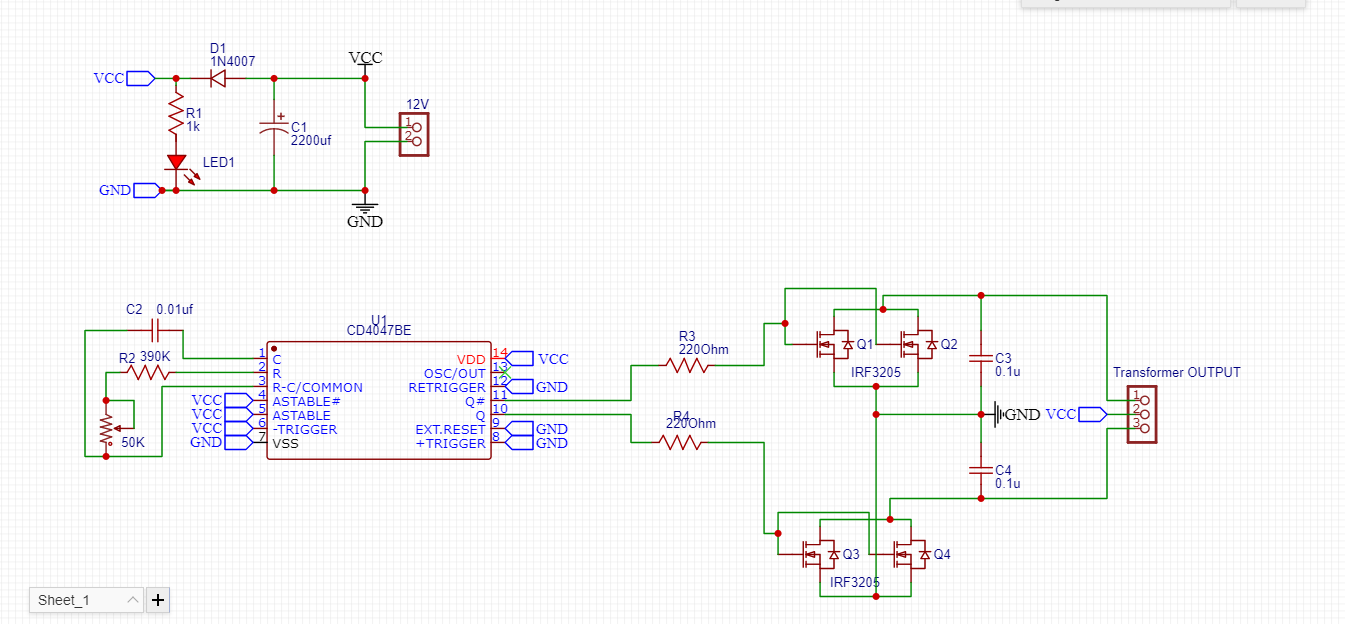This screenshot has height=624, width=1345.
Task: Select capacitor C3 0.1u symbol
Action: [980, 358]
